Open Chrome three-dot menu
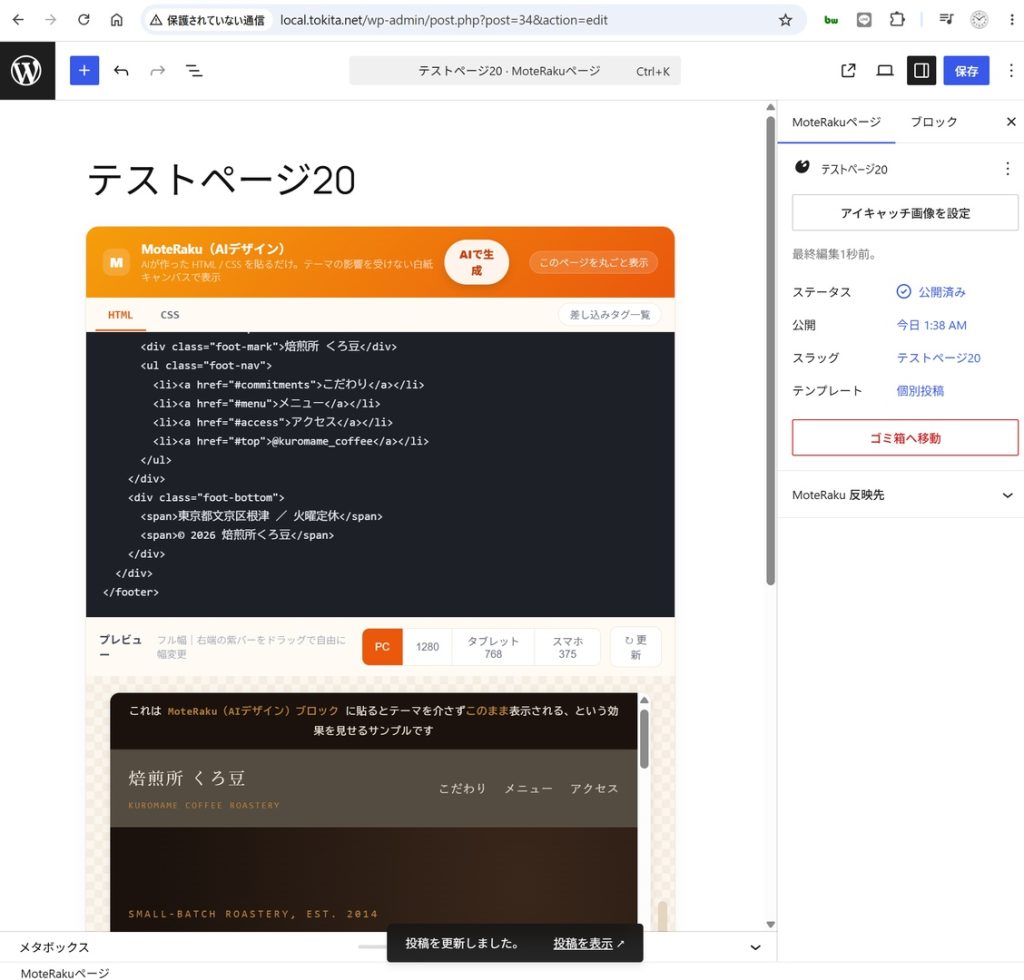Viewport: 1024px width, 980px height. point(1012,20)
